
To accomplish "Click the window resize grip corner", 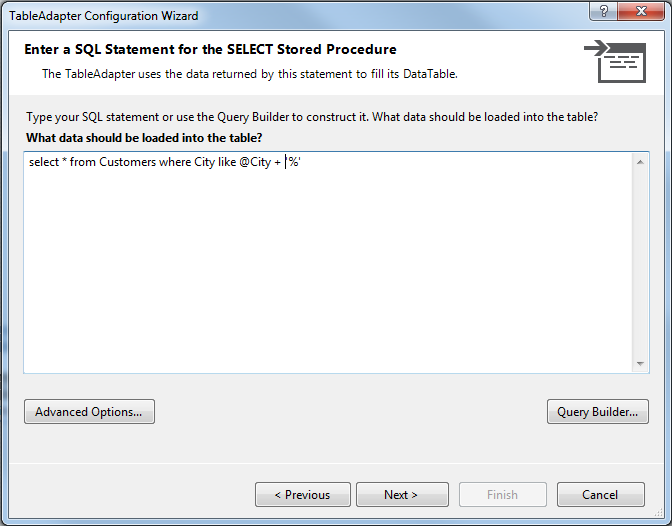I will pyautogui.click(x=659, y=513).
